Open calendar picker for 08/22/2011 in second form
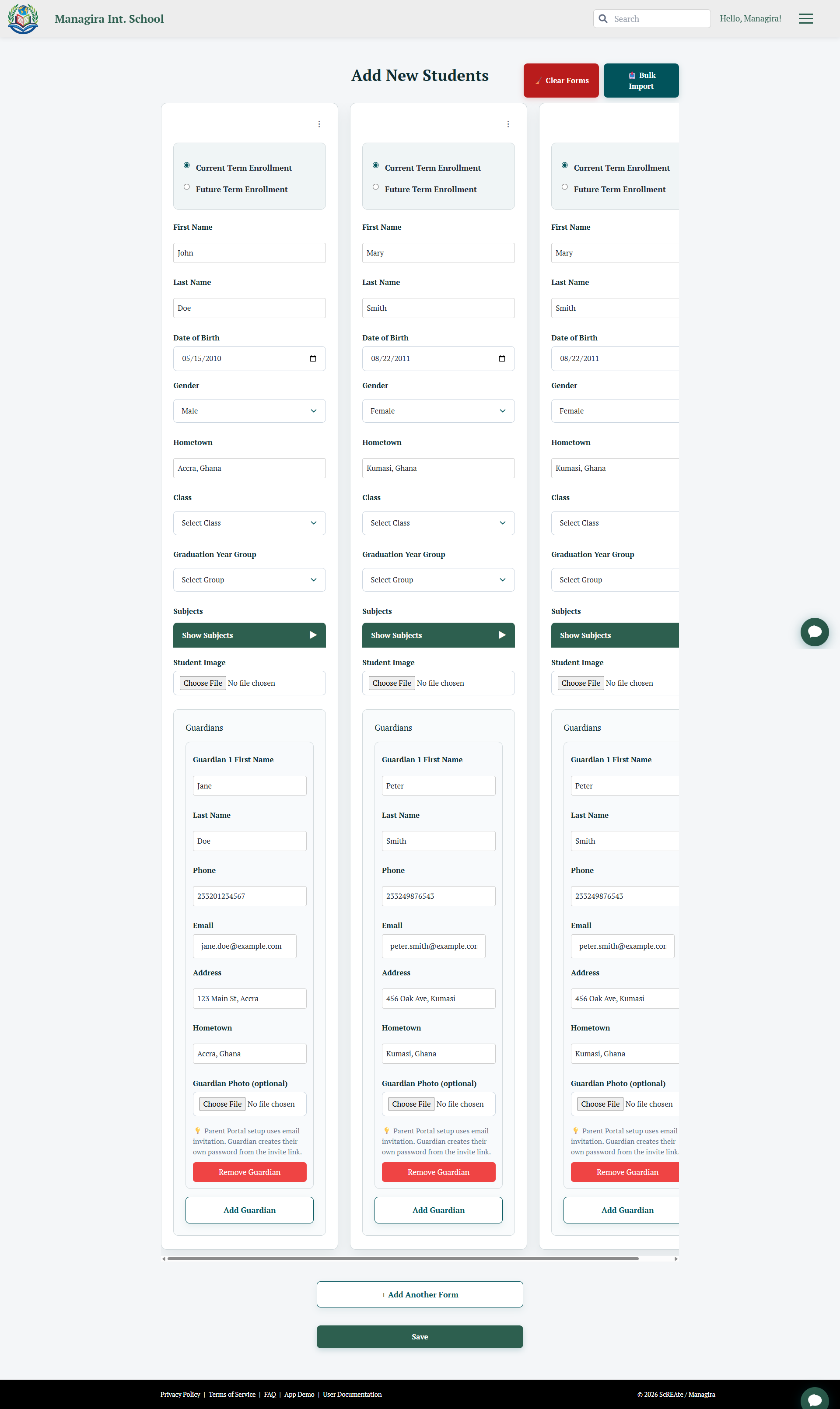The width and height of the screenshot is (840, 1409). (x=501, y=358)
